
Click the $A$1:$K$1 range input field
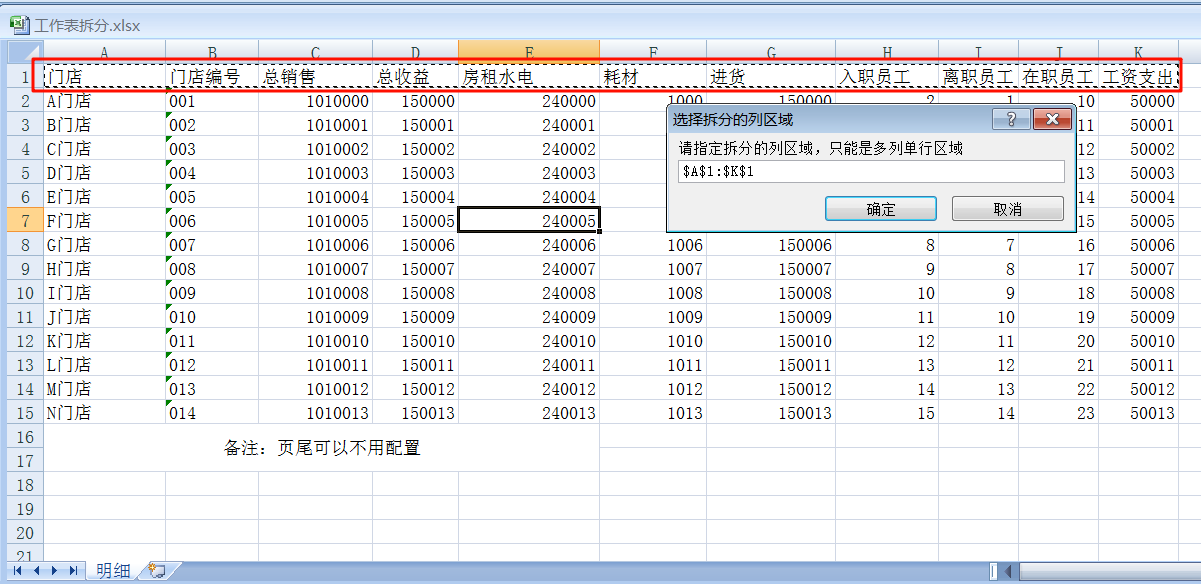[871, 172]
